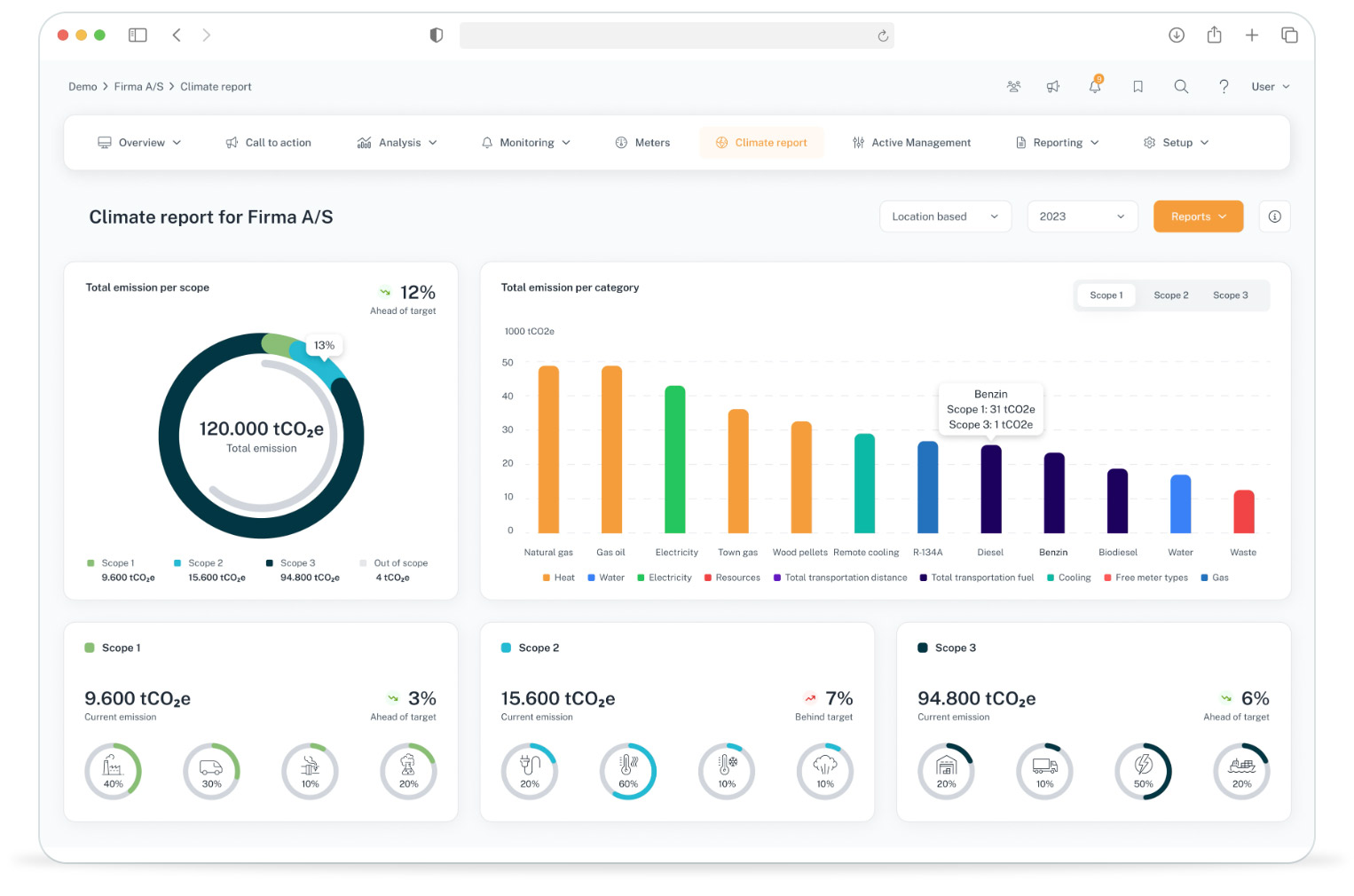
Task: Click the orange Reports button
Action: click(x=1198, y=216)
